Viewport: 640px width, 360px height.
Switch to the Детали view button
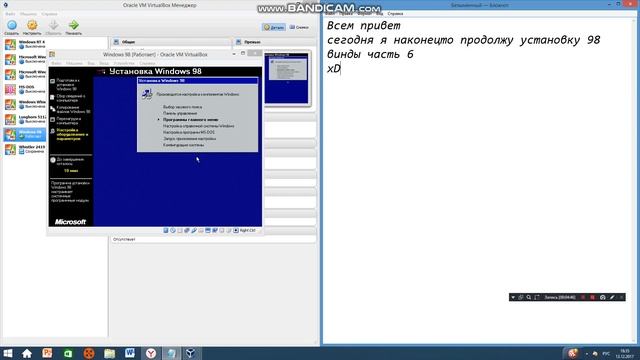(274, 27)
